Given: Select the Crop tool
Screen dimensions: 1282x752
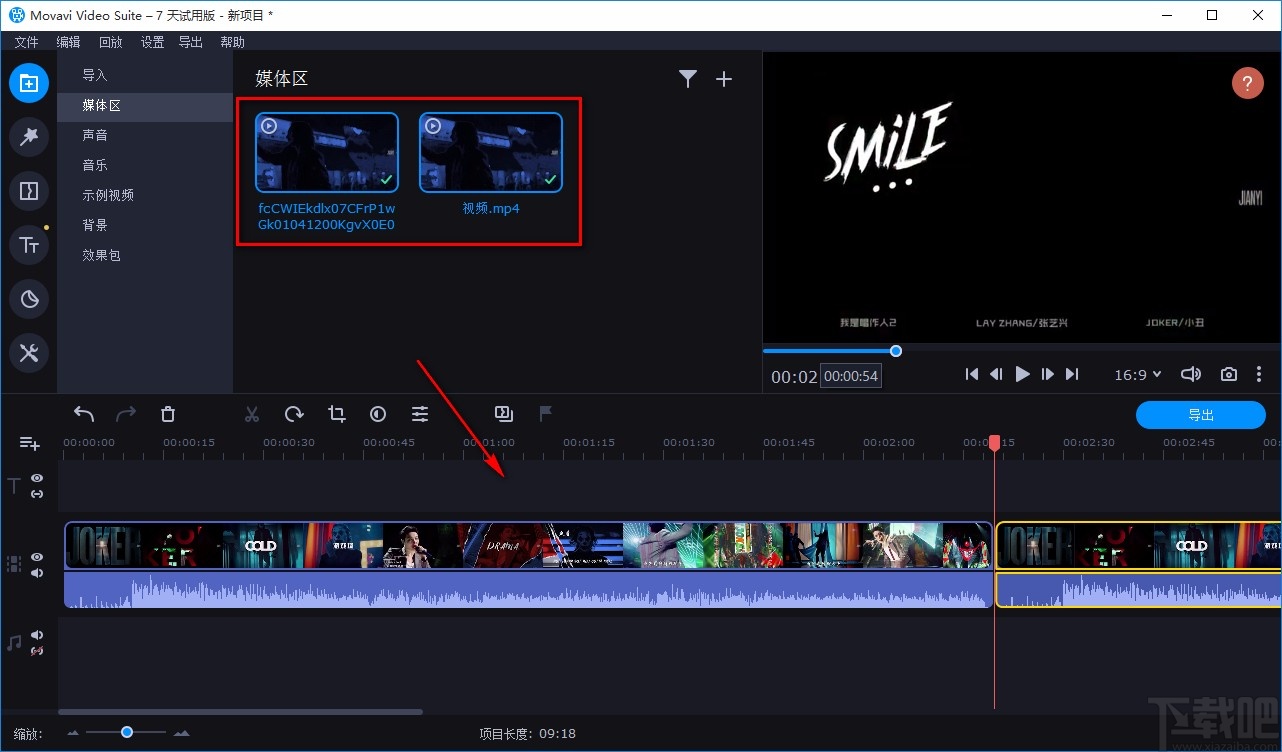Looking at the screenshot, I should 336,414.
